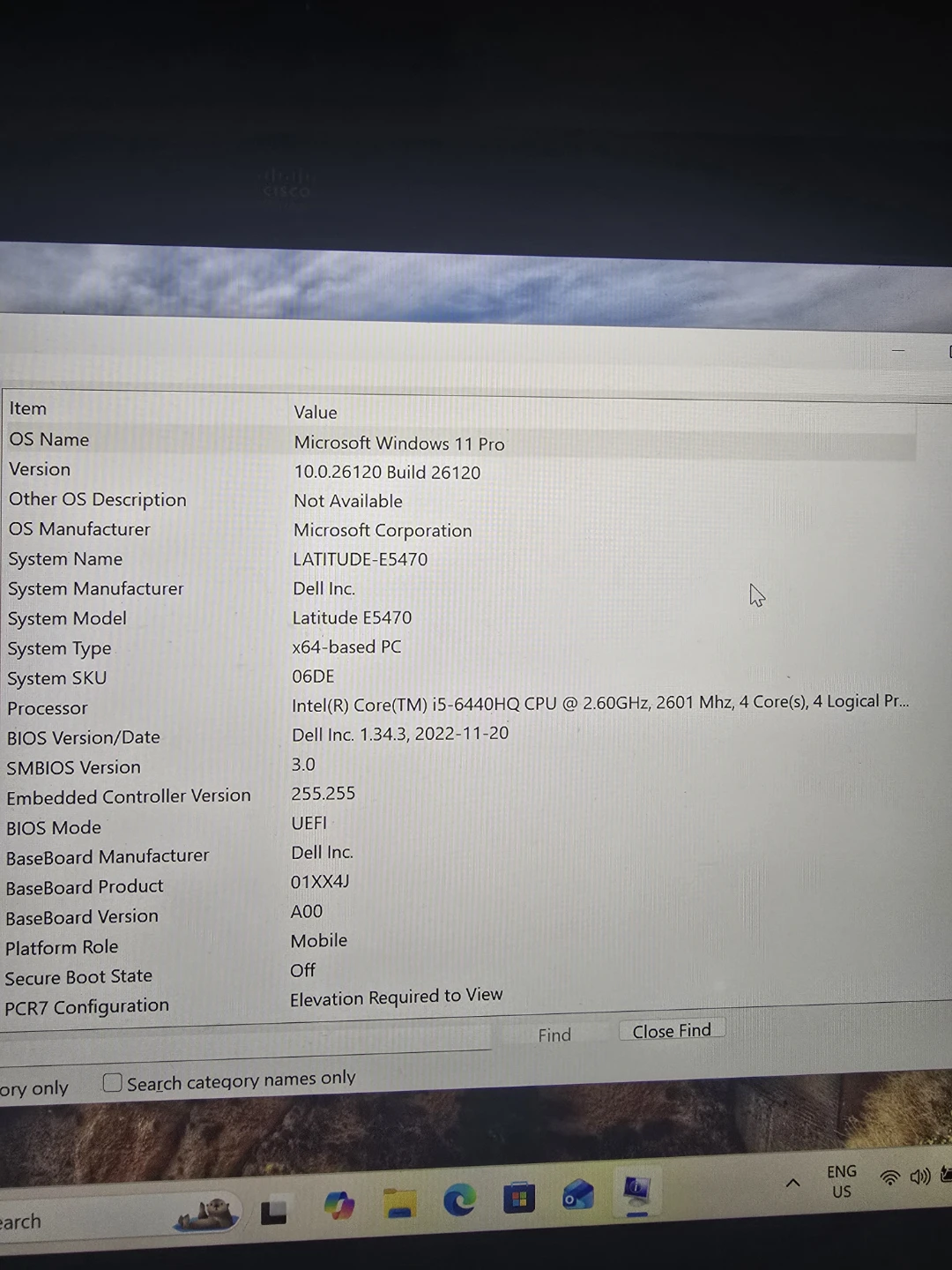Select the OS Name row
The image size is (952, 1270).
[458, 440]
